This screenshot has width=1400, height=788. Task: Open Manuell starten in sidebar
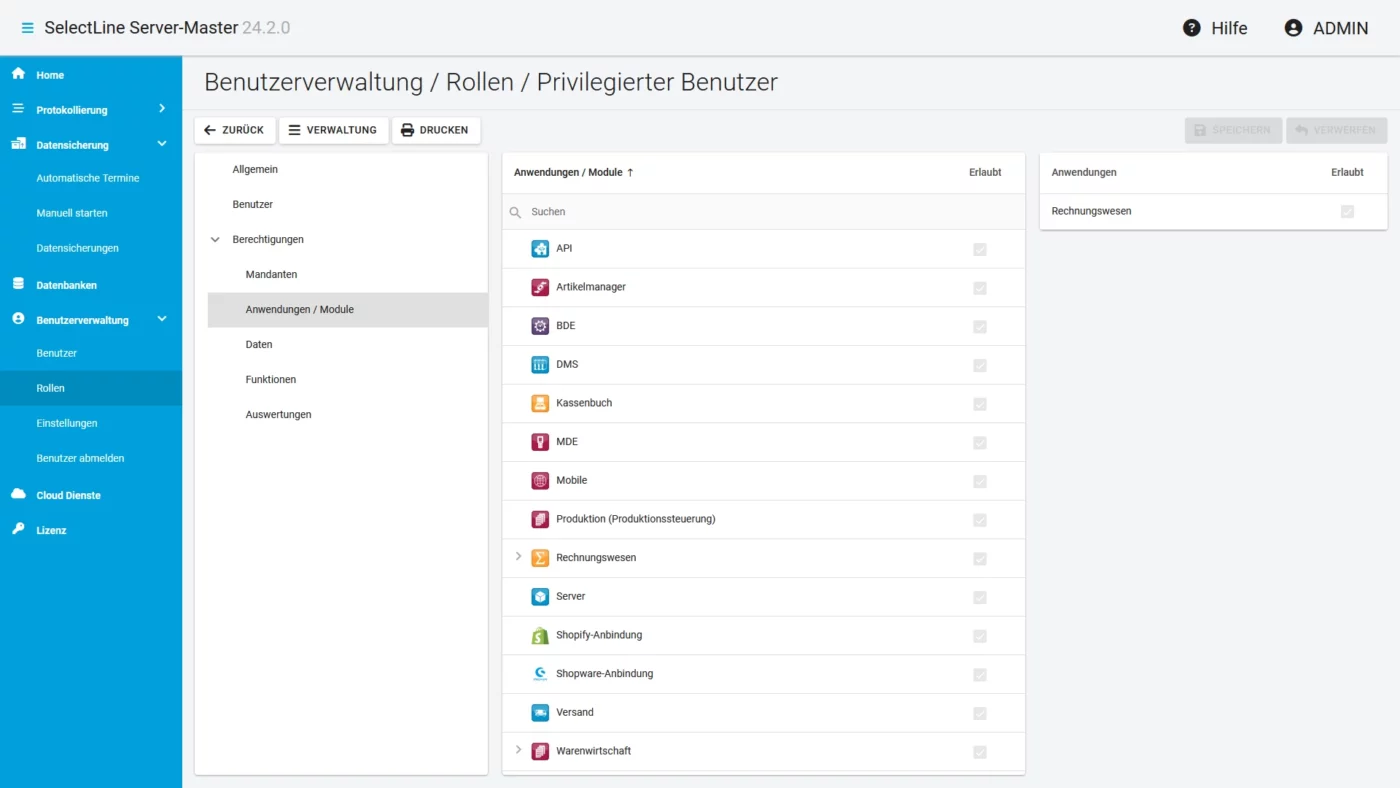tap(72, 213)
